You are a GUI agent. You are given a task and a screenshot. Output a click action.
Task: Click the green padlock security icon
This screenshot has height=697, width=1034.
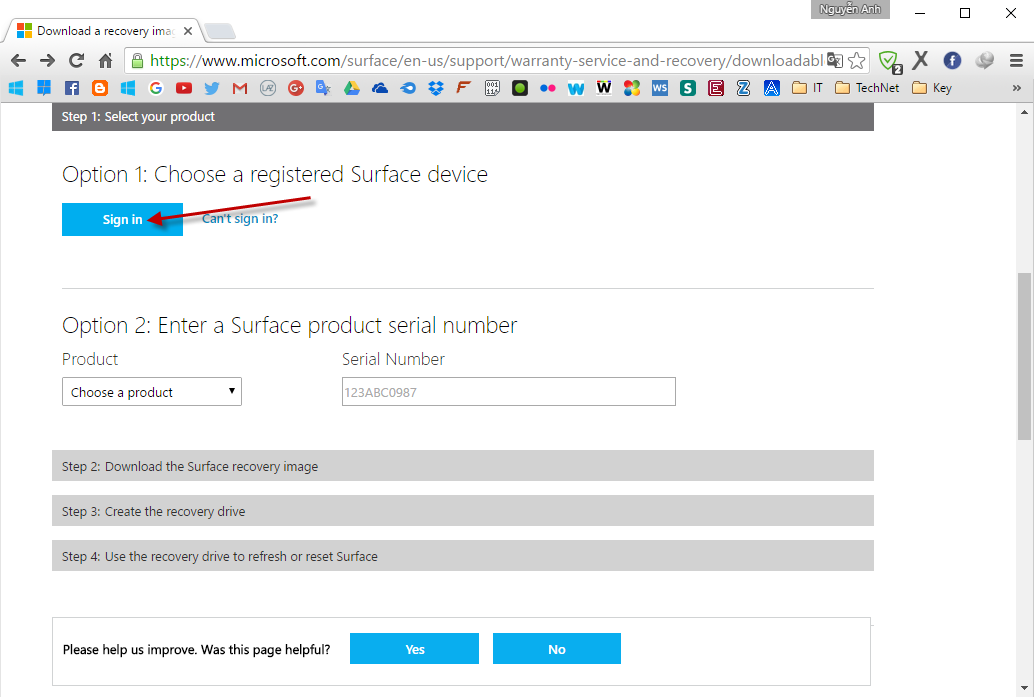click(x=137, y=61)
